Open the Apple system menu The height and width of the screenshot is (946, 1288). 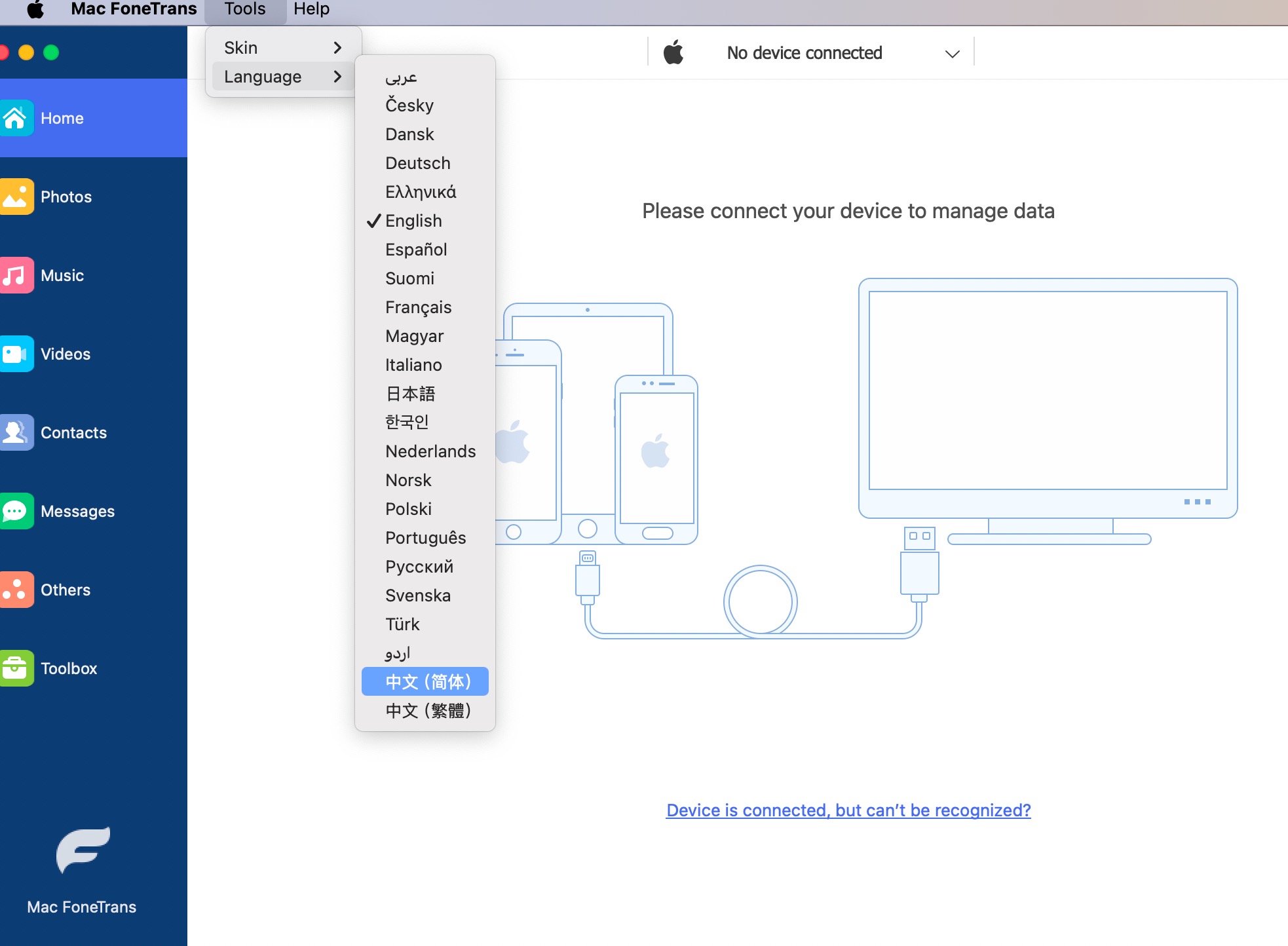pyautogui.click(x=35, y=9)
